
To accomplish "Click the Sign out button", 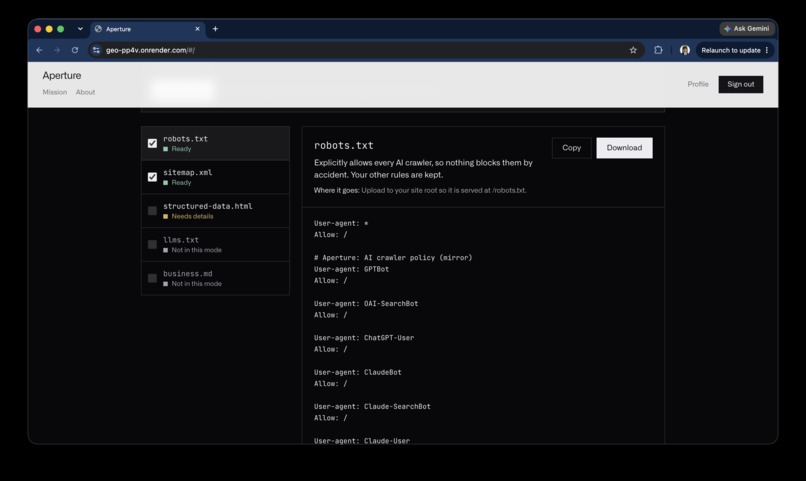I will point(740,84).
